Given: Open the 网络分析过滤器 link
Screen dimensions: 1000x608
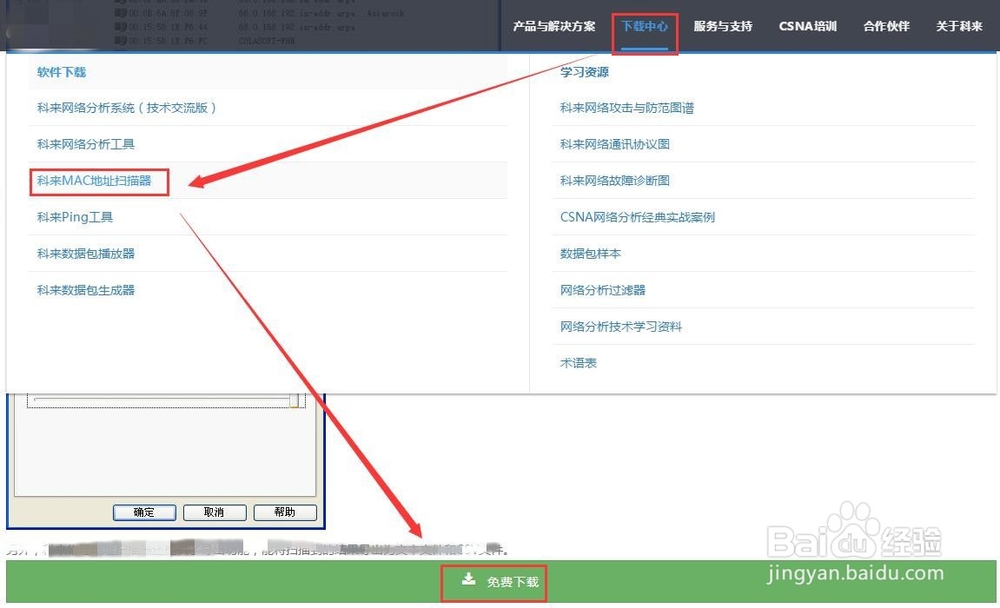Looking at the screenshot, I should click(x=603, y=290).
